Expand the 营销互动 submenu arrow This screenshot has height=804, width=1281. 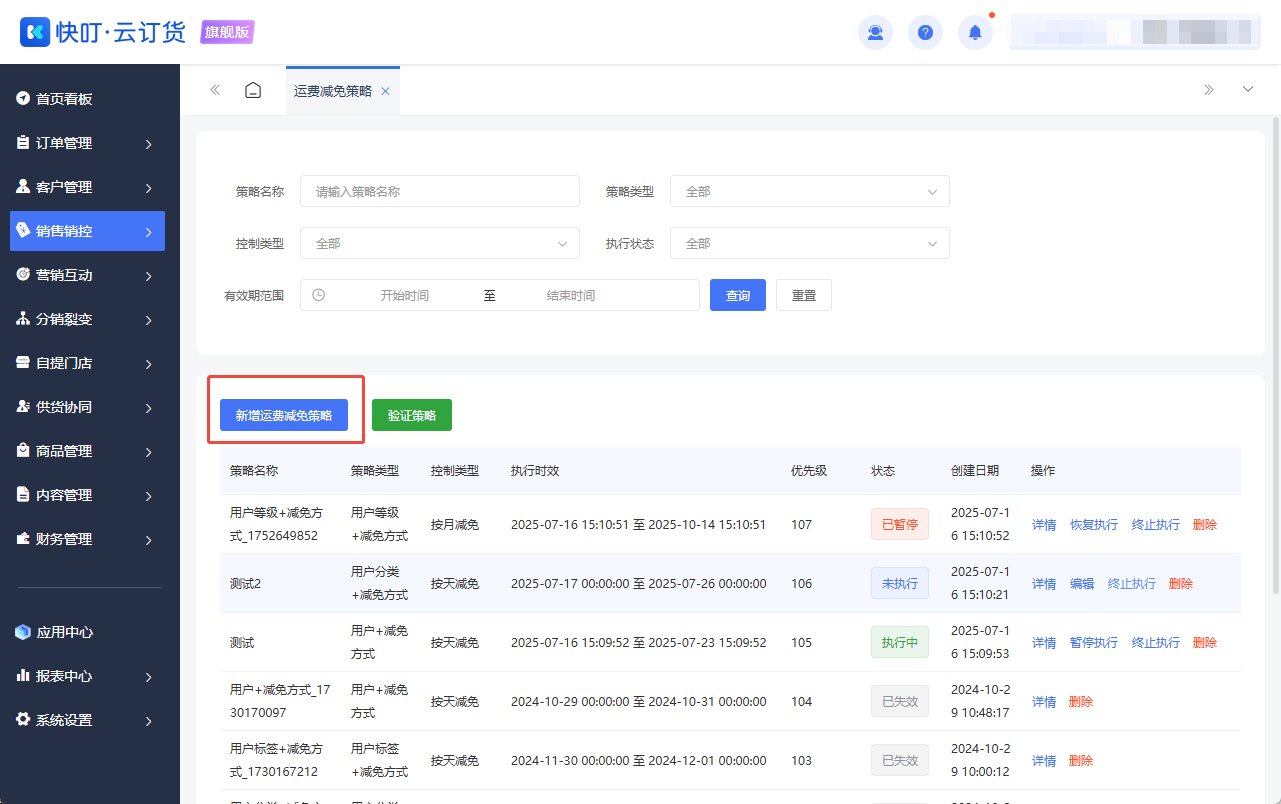[148, 276]
